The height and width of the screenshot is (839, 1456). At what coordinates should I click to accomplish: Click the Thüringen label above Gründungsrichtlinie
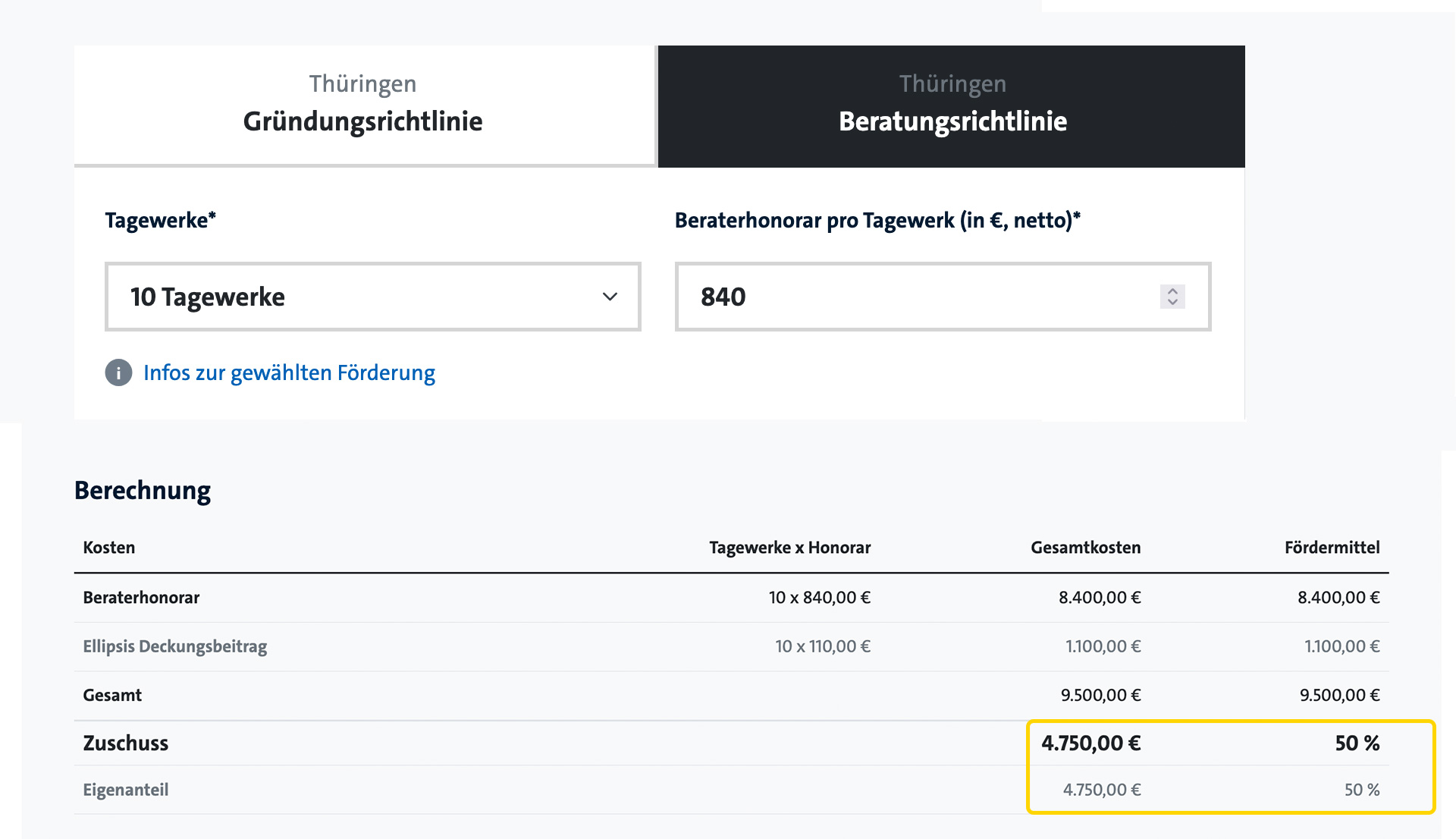(362, 83)
